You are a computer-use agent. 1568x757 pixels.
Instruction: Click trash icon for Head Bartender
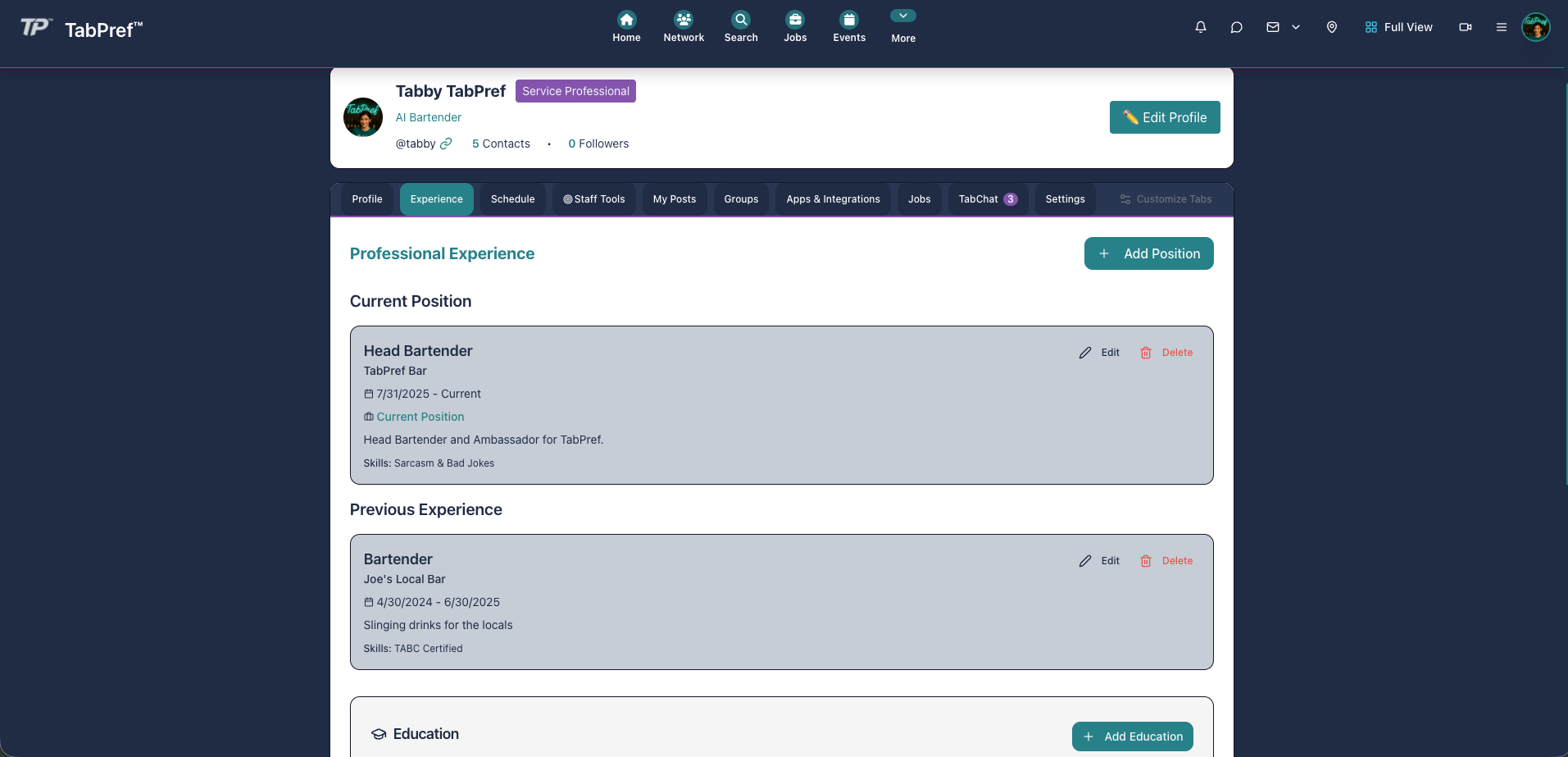(x=1146, y=353)
